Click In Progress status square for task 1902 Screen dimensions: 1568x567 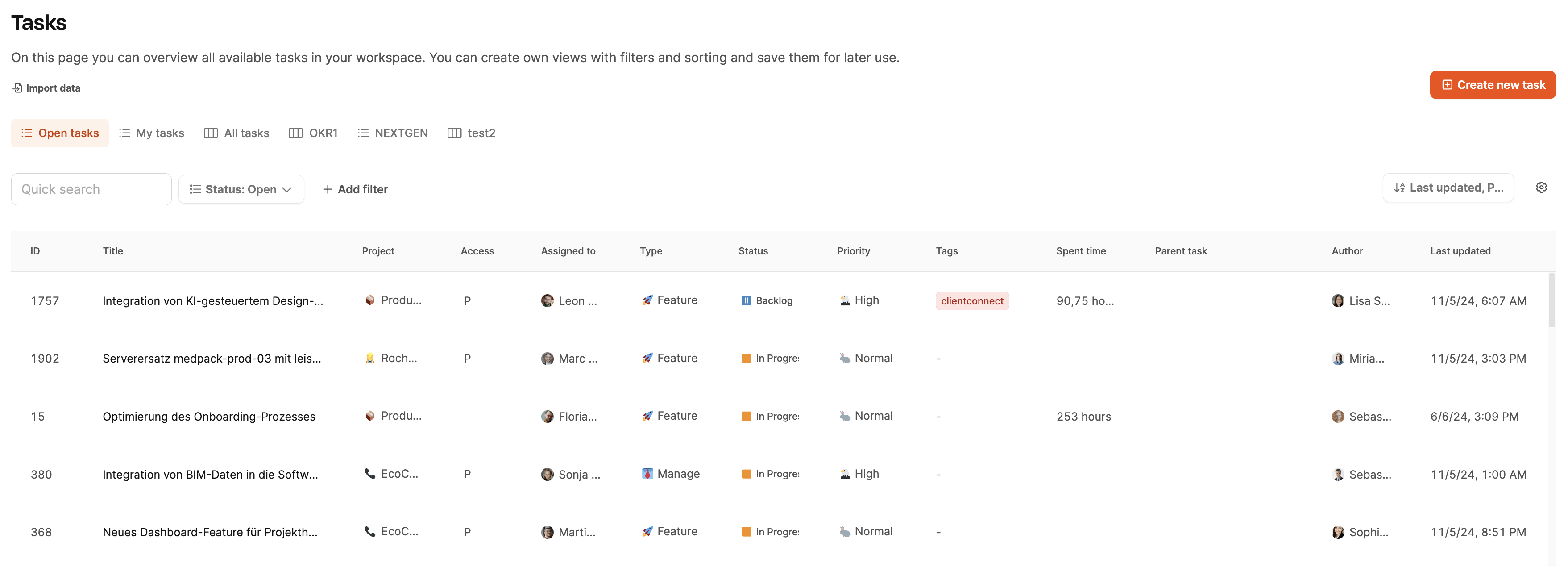coord(746,358)
